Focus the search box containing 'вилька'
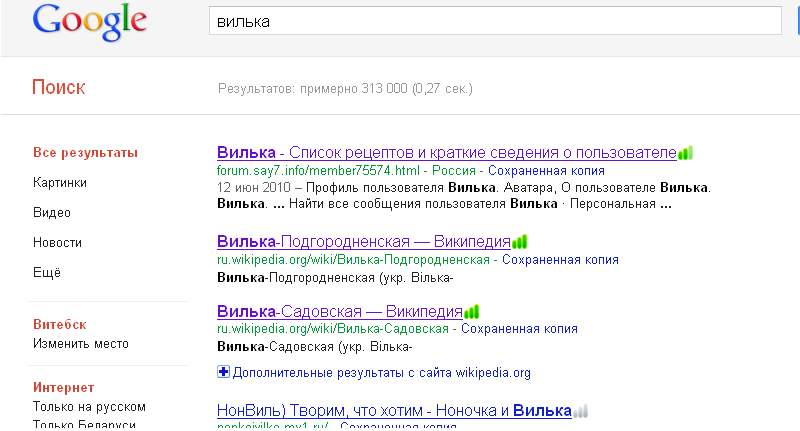Image resolution: width=800 pixels, height=431 pixels. coord(495,21)
